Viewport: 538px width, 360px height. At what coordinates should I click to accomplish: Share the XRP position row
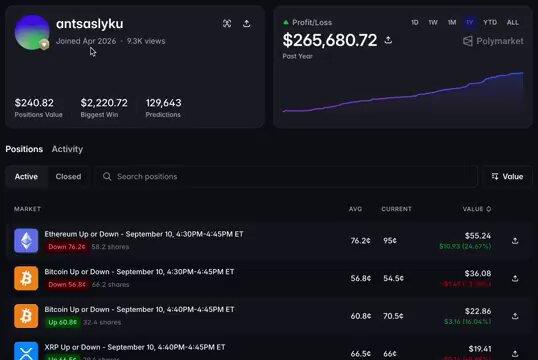[515, 353]
